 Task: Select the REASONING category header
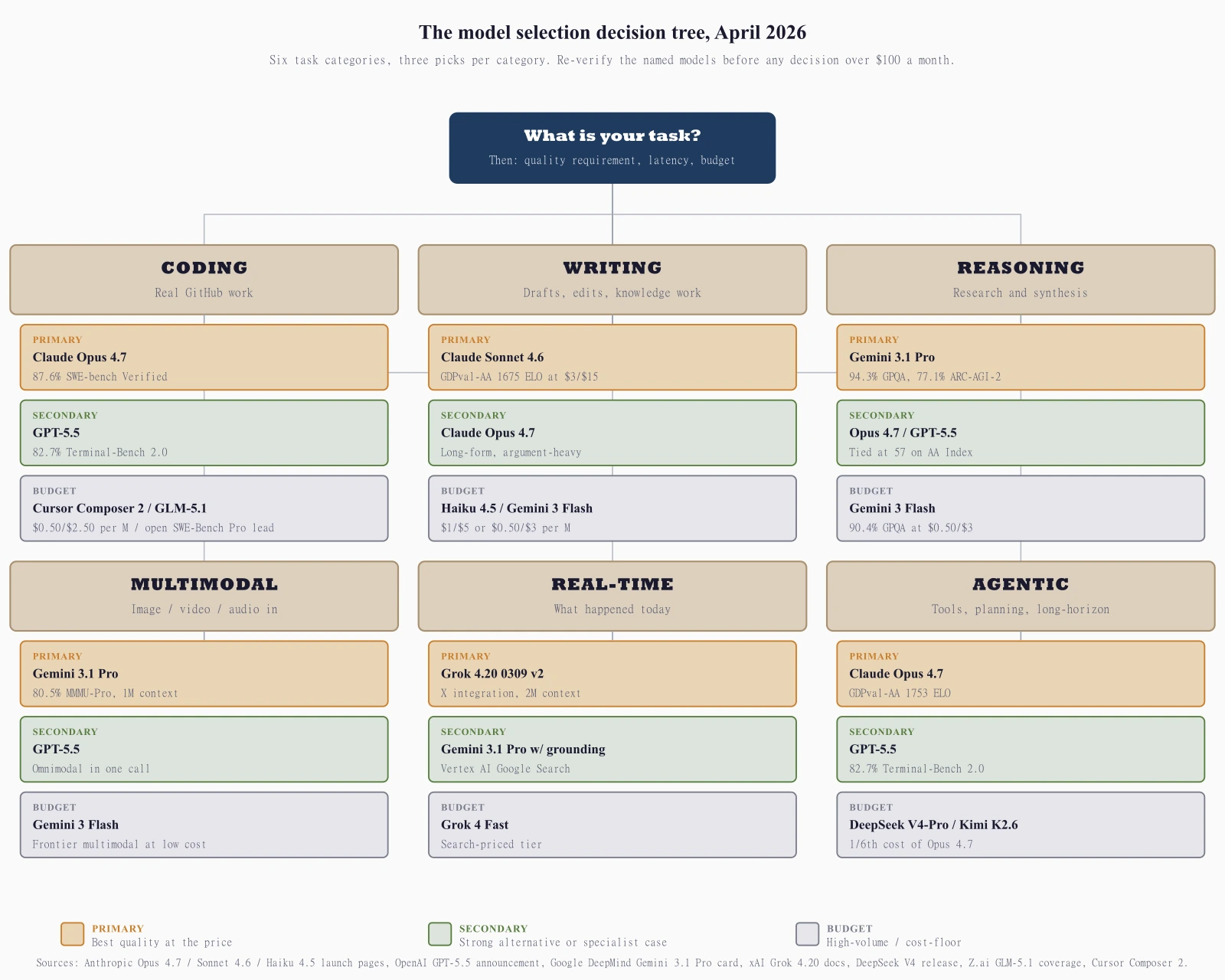tap(1021, 279)
